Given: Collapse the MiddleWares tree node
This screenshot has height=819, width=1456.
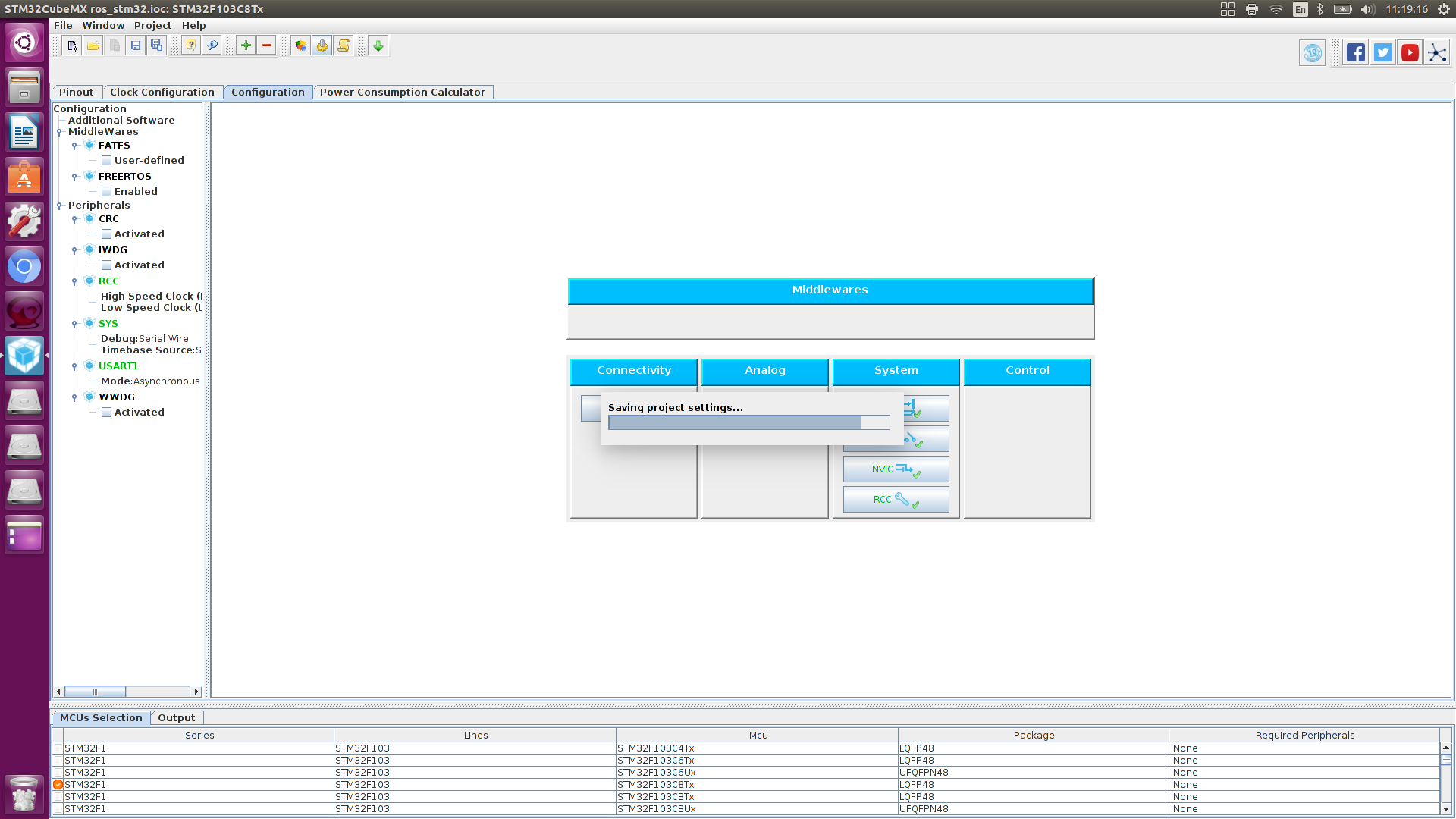Looking at the screenshot, I should (59, 132).
